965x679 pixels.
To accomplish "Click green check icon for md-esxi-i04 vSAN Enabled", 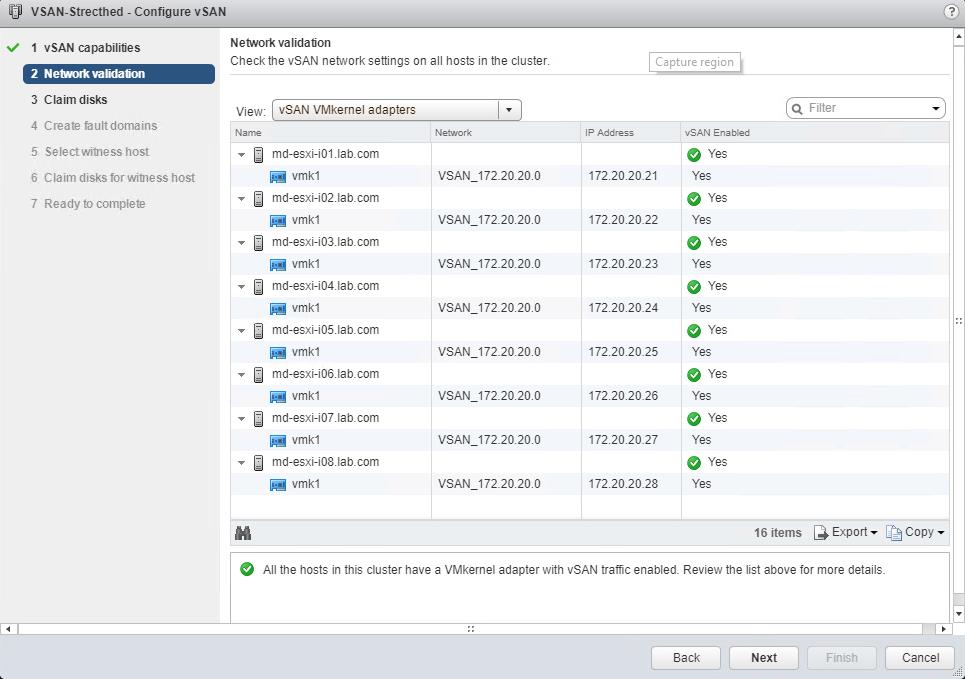I will click(x=694, y=287).
